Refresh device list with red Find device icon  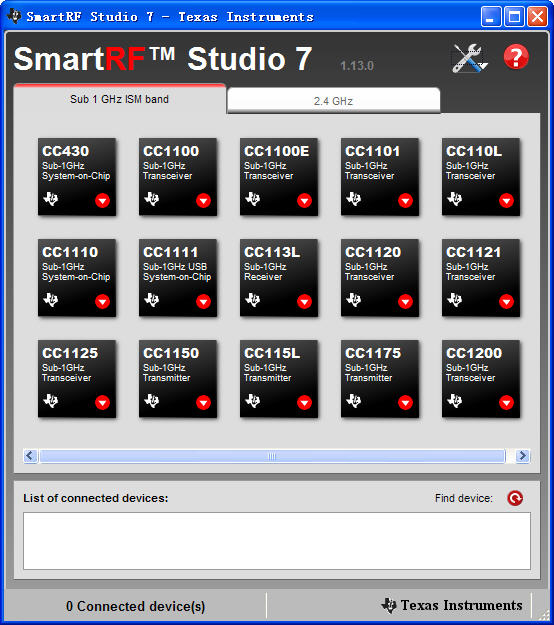(515, 498)
